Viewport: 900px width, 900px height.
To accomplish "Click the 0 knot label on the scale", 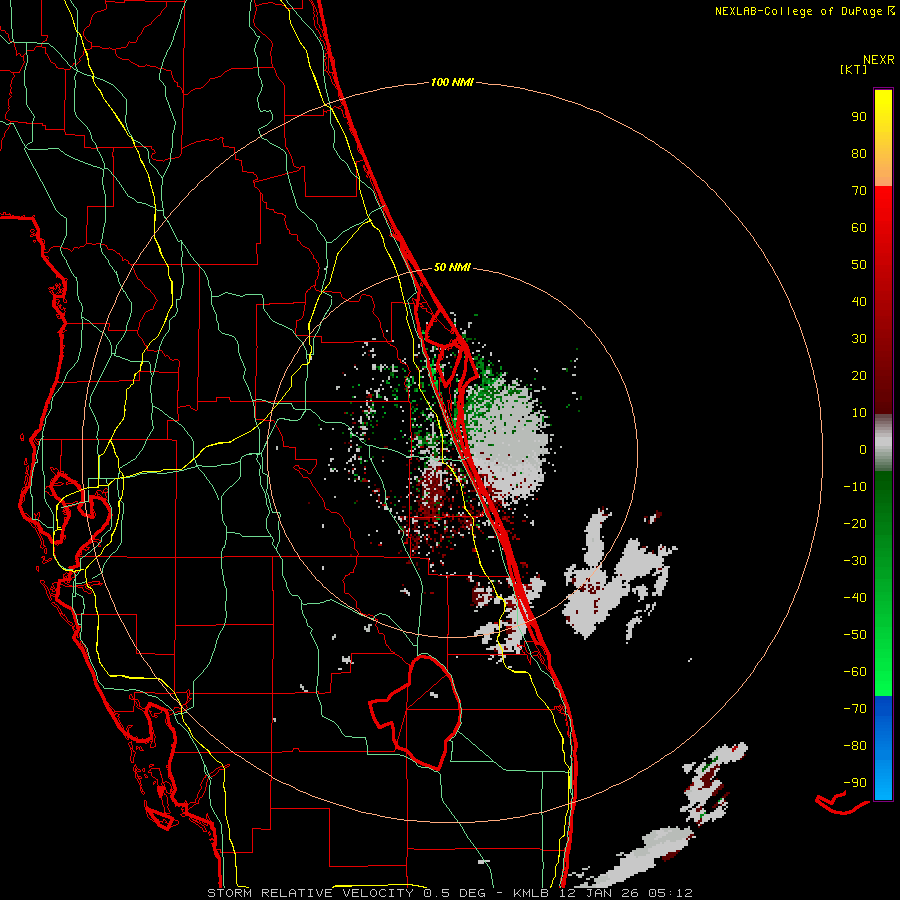I will [x=863, y=450].
